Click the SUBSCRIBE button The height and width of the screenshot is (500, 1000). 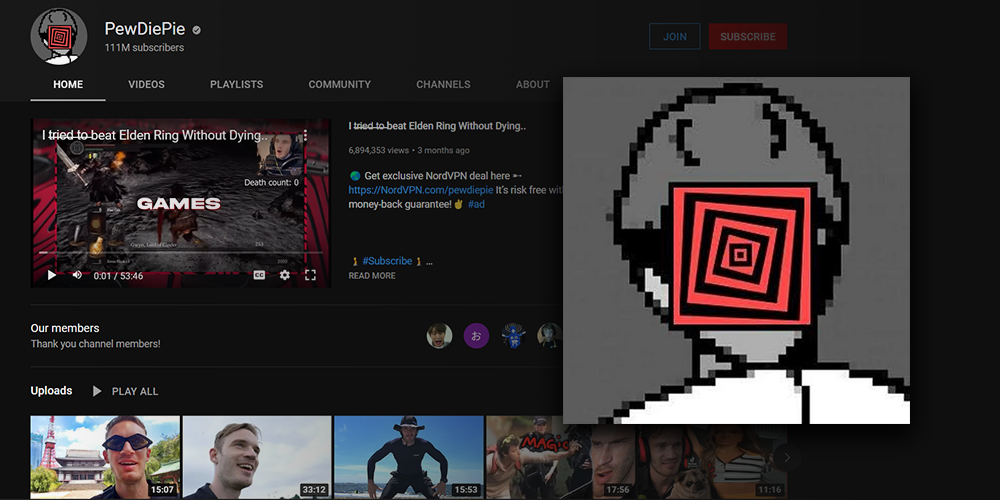click(748, 36)
